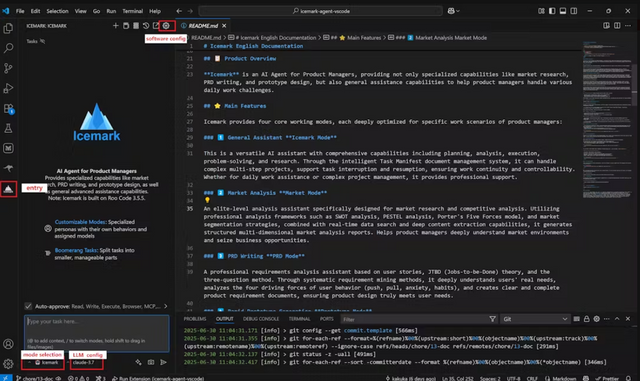Image resolution: width=640 pixels, height=381 pixels.
Task: Click the add image camera icon
Action: click(151, 362)
